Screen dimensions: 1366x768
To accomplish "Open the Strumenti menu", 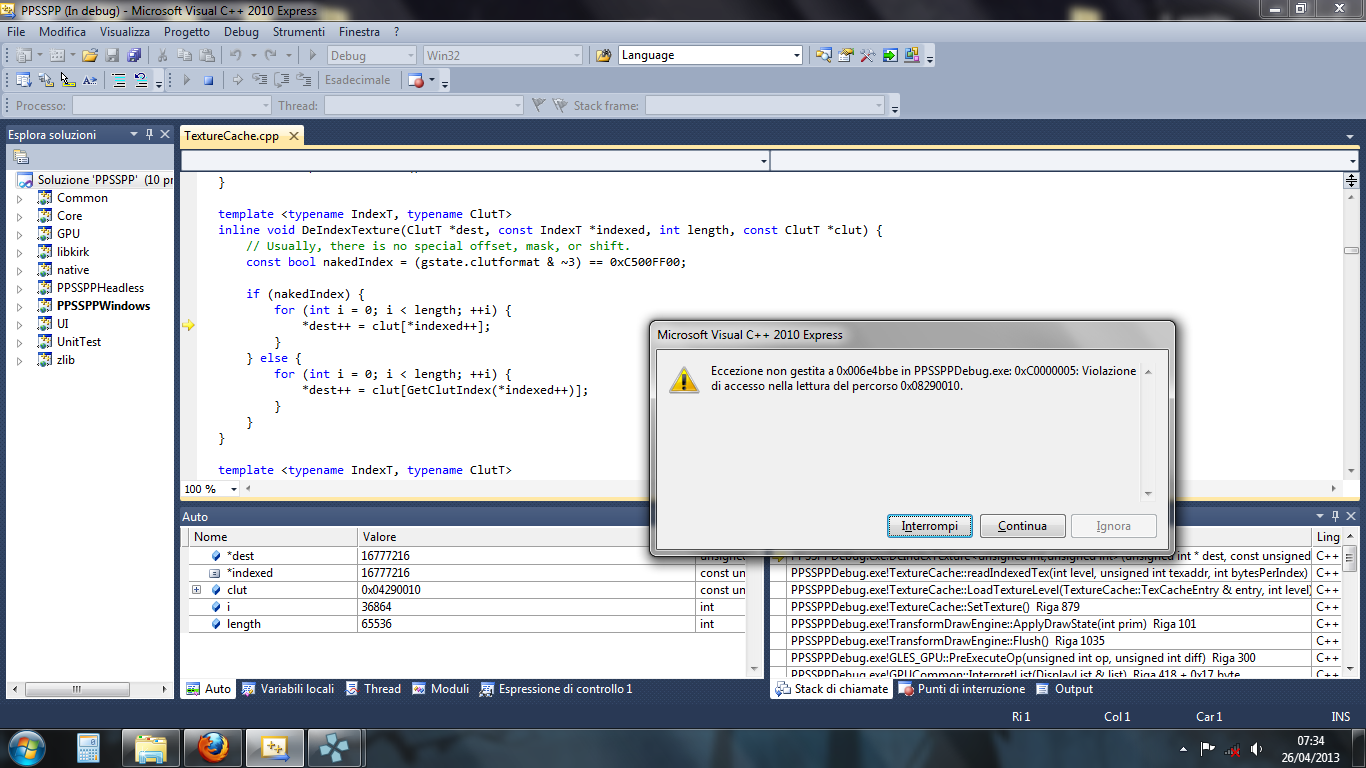I will (x=298, y=32).
